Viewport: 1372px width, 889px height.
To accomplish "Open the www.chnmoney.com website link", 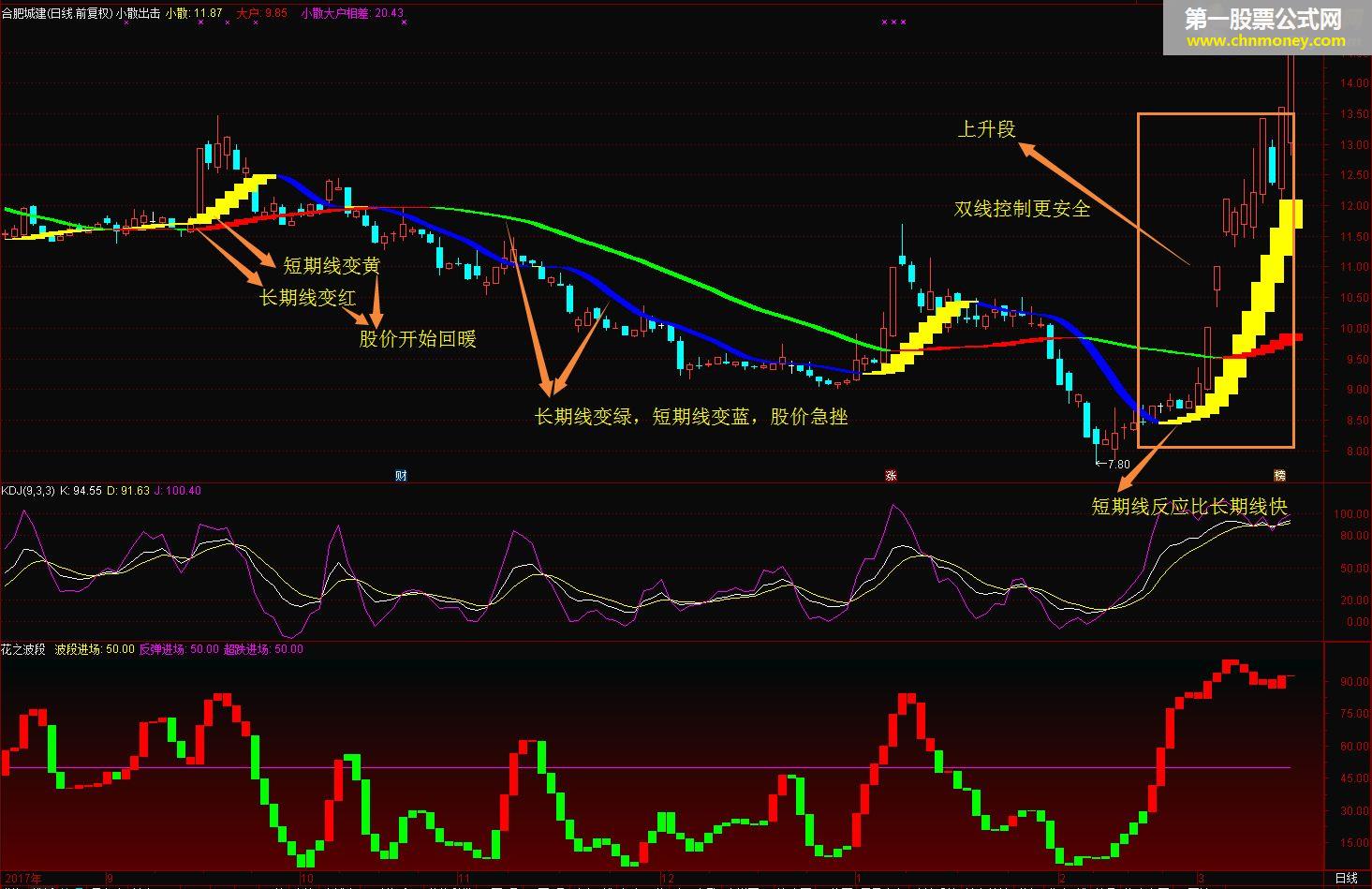I will click(1266, 40).
